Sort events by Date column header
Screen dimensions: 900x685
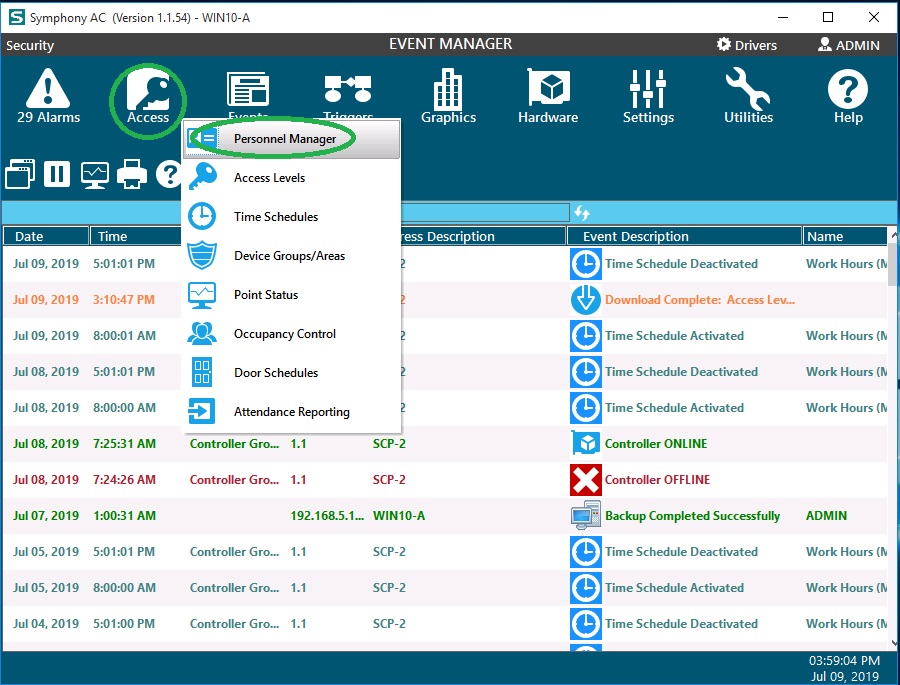tap(46, 236)
